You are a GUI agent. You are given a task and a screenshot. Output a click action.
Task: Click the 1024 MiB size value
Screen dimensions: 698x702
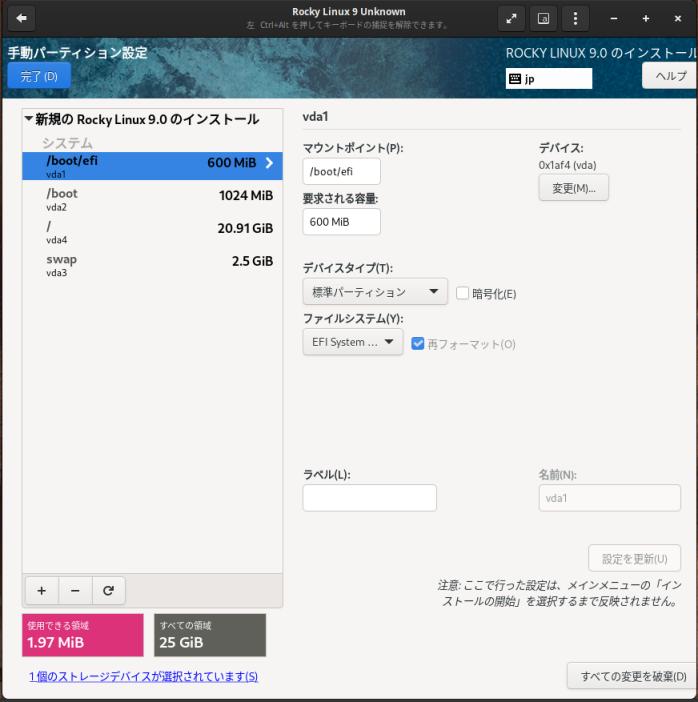(246, 196)
